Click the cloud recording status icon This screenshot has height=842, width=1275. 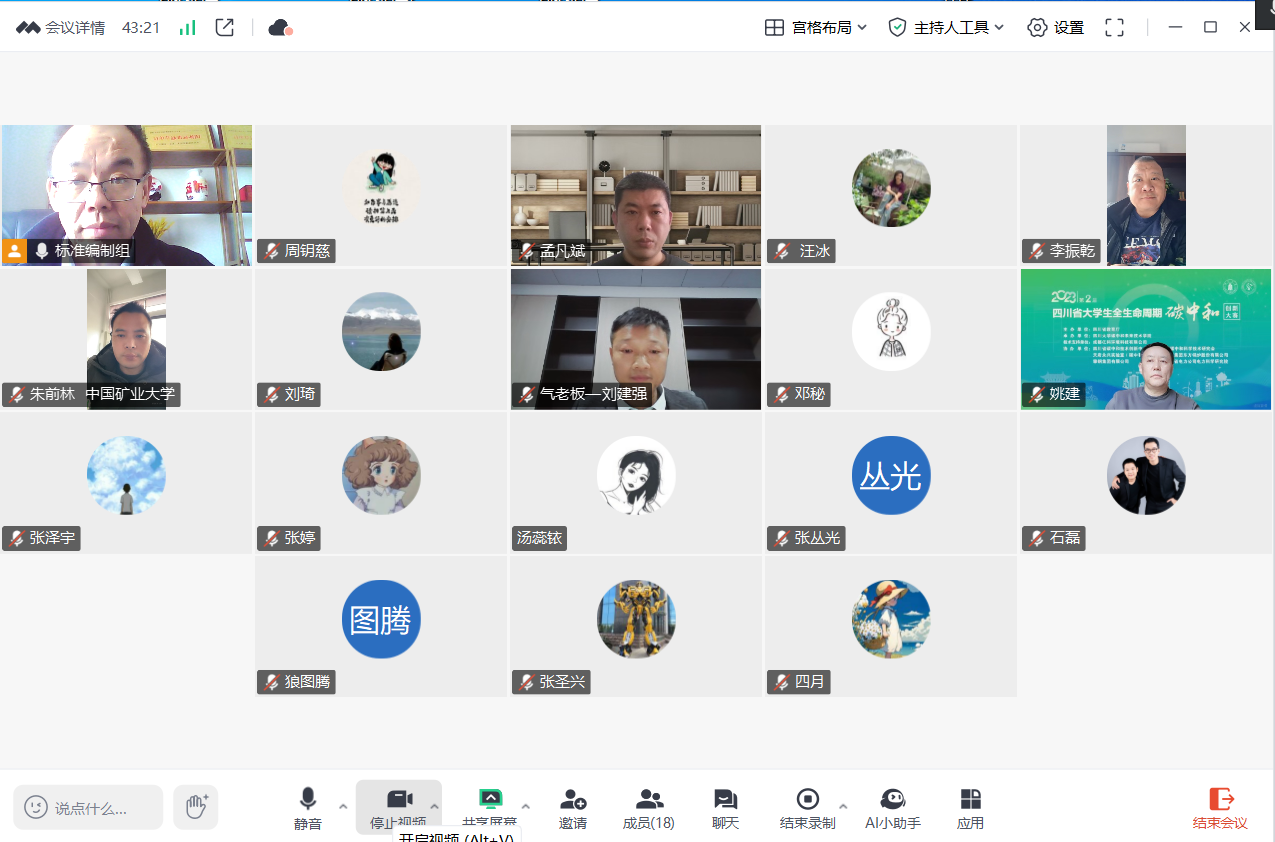[280, 27]
